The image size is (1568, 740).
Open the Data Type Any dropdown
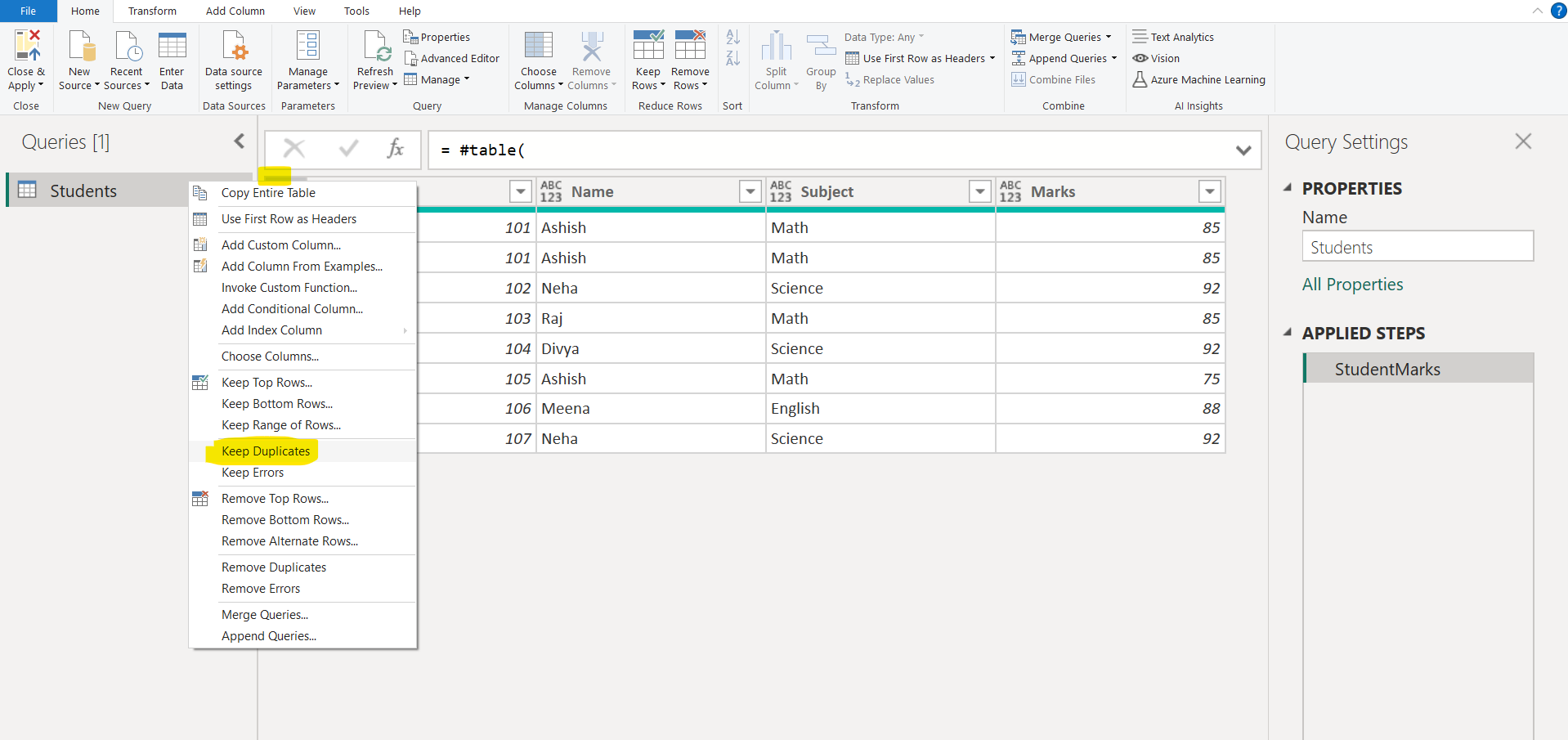884,36
